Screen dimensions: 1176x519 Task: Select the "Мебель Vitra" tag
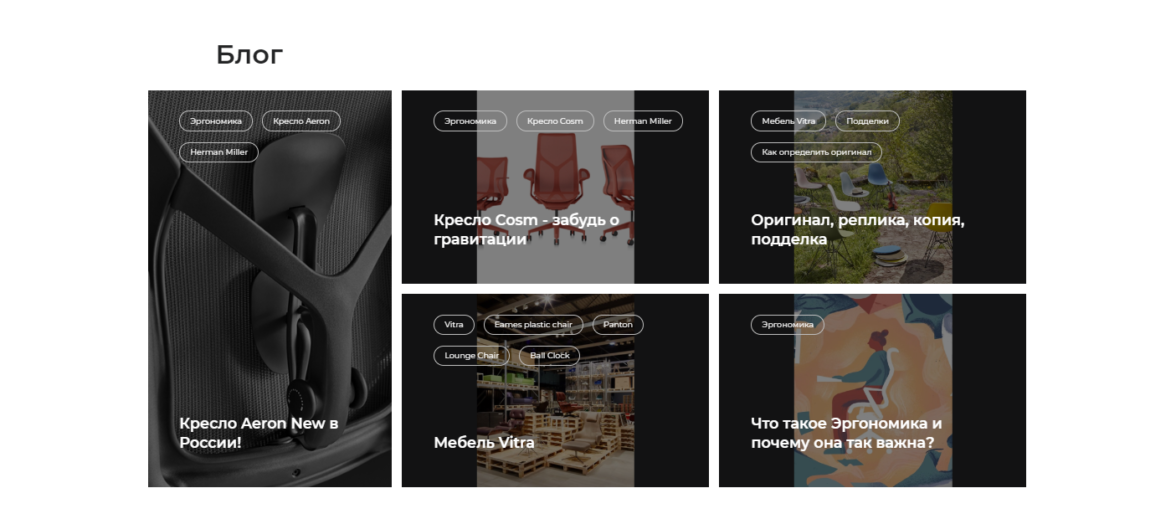(788, 121)
